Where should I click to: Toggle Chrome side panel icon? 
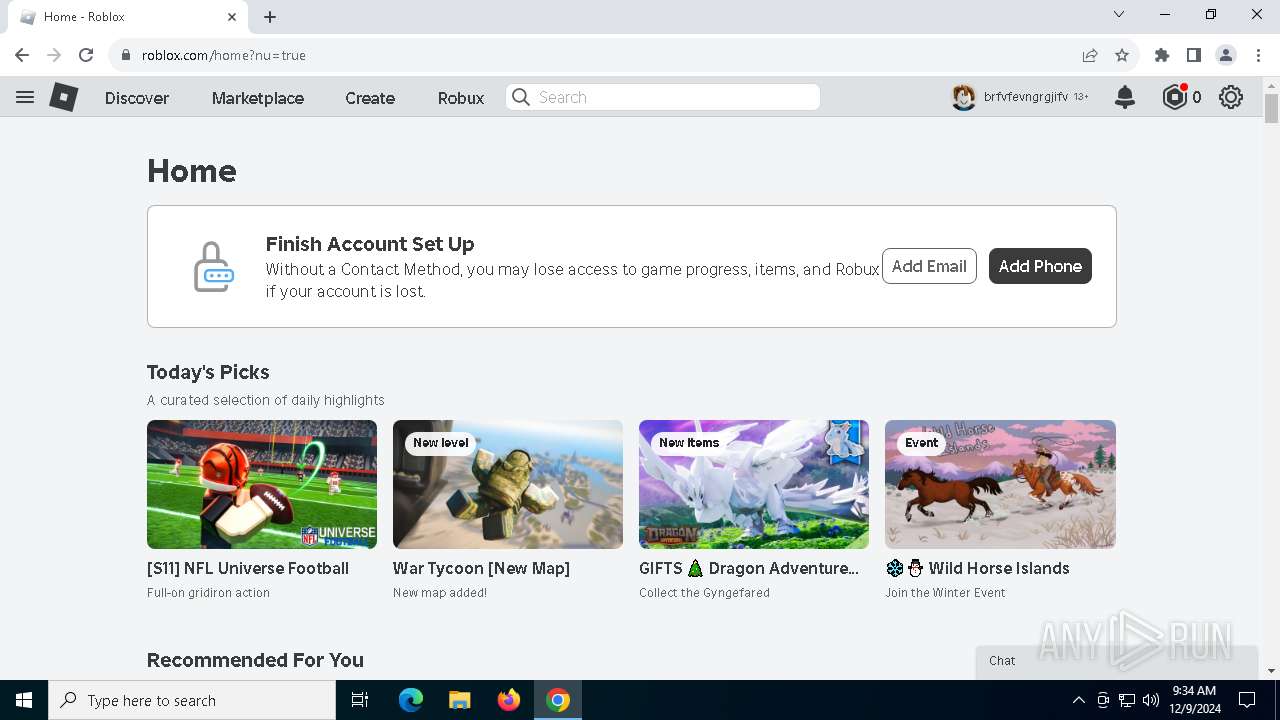(x=1194, y=55)
